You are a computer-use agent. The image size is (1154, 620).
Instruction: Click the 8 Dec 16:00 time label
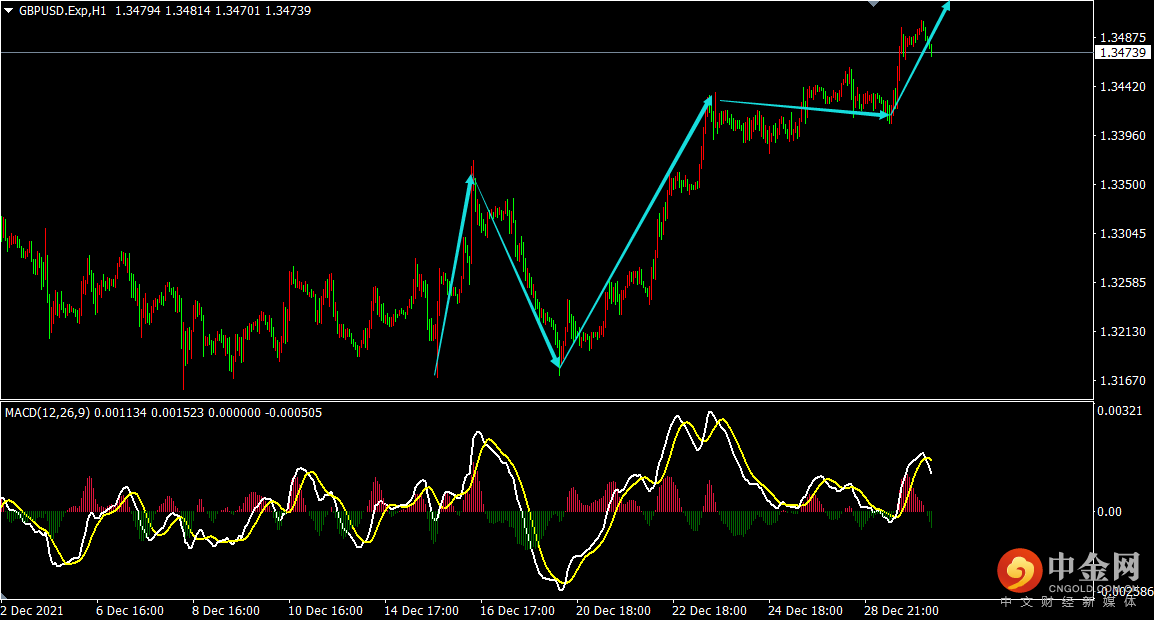click(226, 611)
